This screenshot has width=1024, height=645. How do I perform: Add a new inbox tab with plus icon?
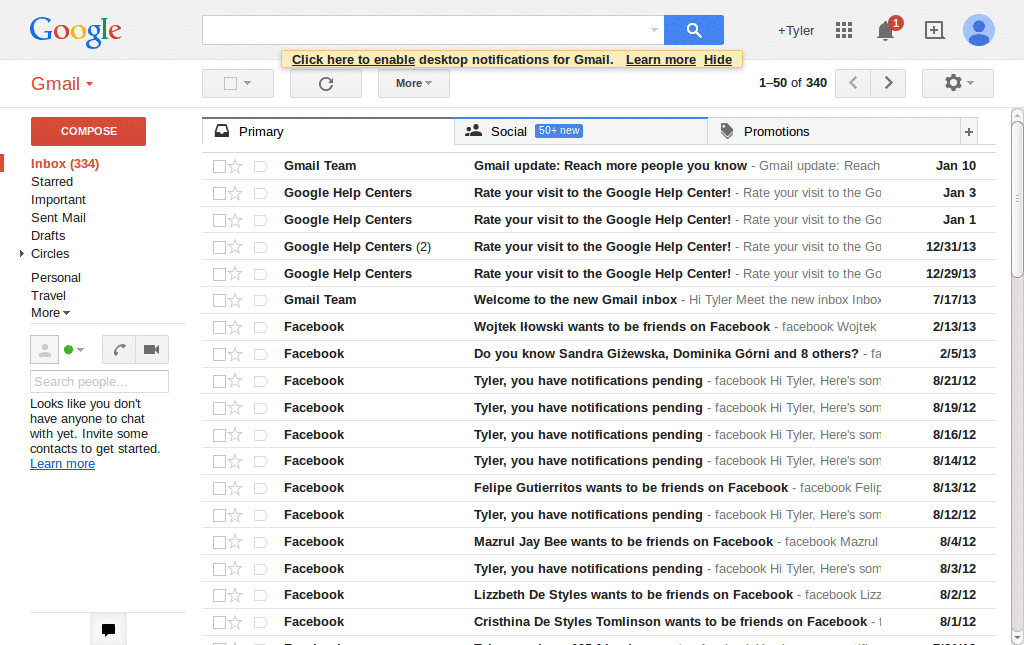(968, 130)
